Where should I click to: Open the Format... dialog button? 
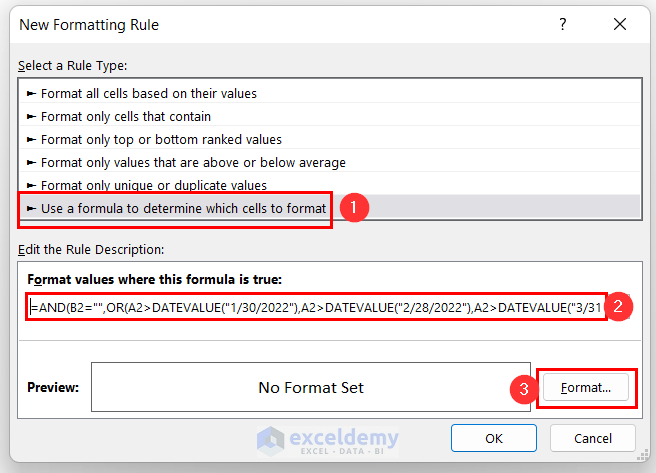[x=586, y=387]
